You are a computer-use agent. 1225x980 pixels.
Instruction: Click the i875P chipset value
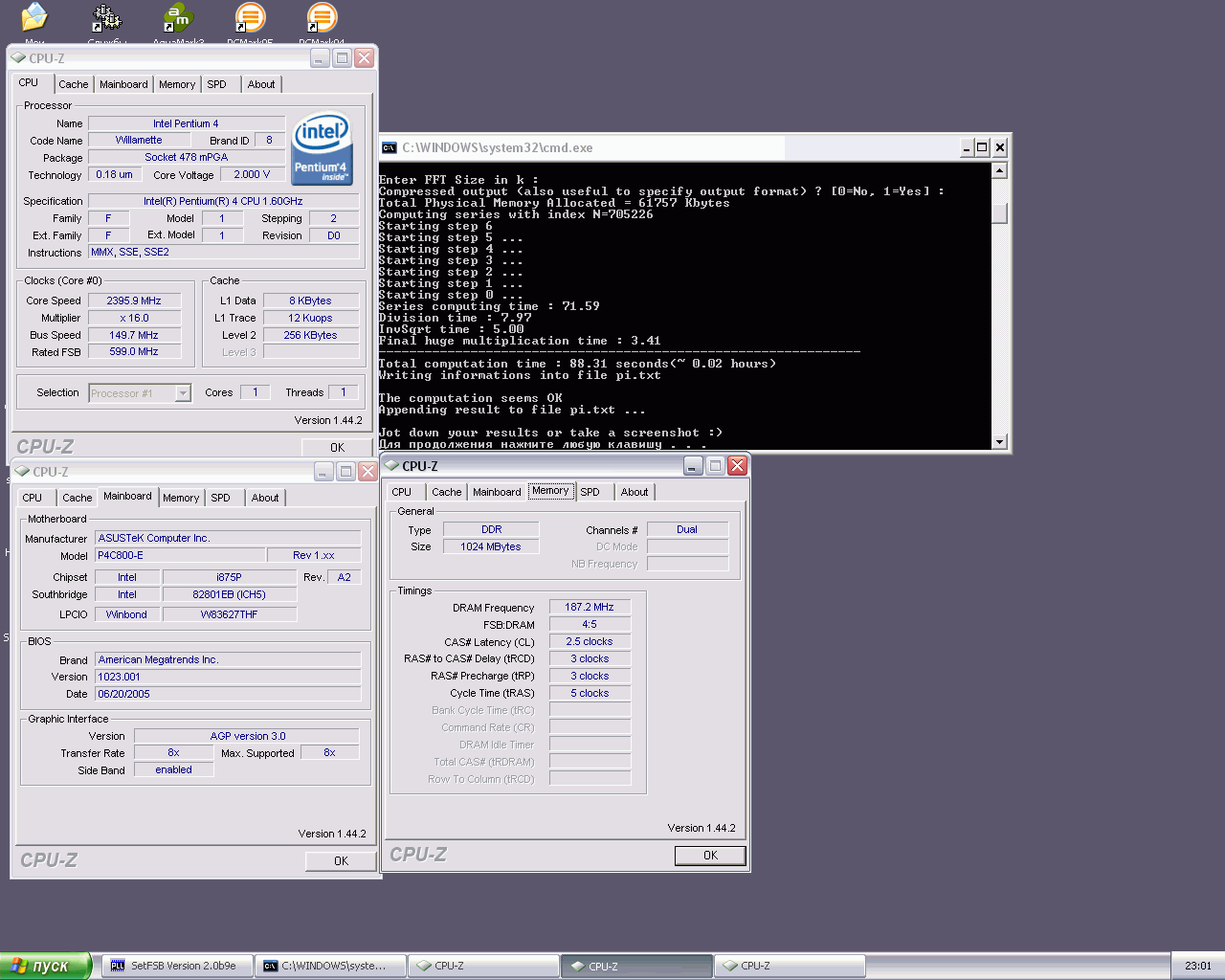pyautogui.click(x=230, y=577)
